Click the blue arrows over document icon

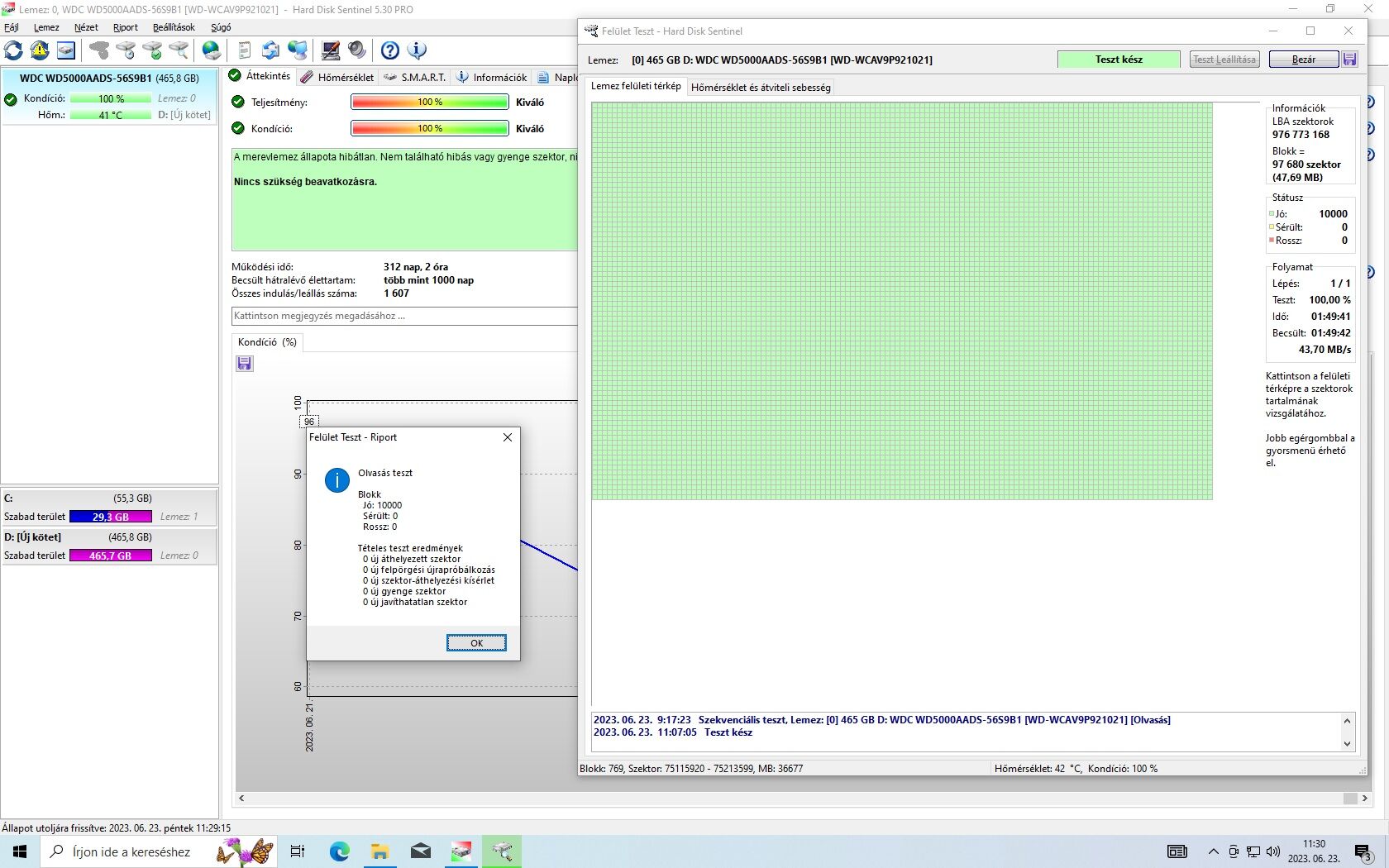(x=270, y=50)
